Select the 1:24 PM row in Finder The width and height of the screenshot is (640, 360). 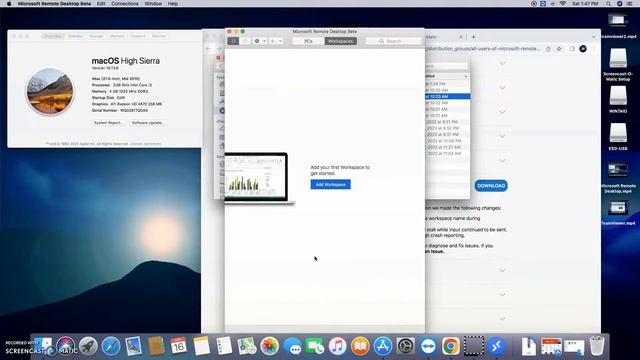click(x=447, y=84)
